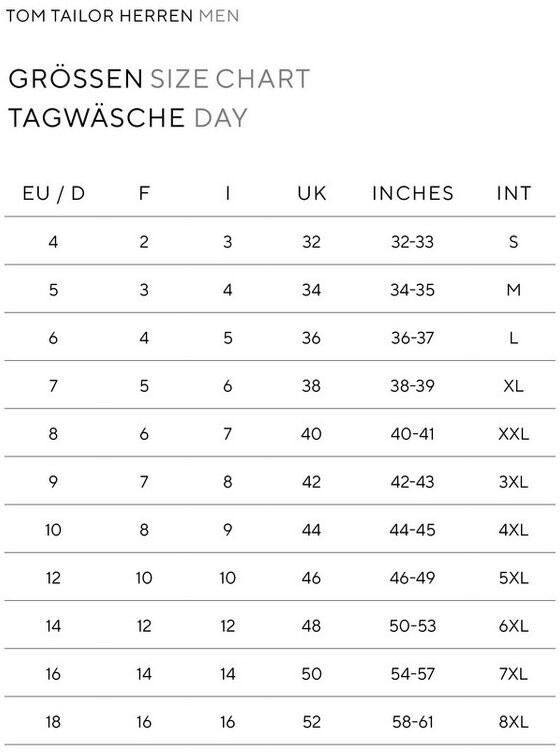Click the 8XL size cell

pyautogui.click(x=513, y=722)
